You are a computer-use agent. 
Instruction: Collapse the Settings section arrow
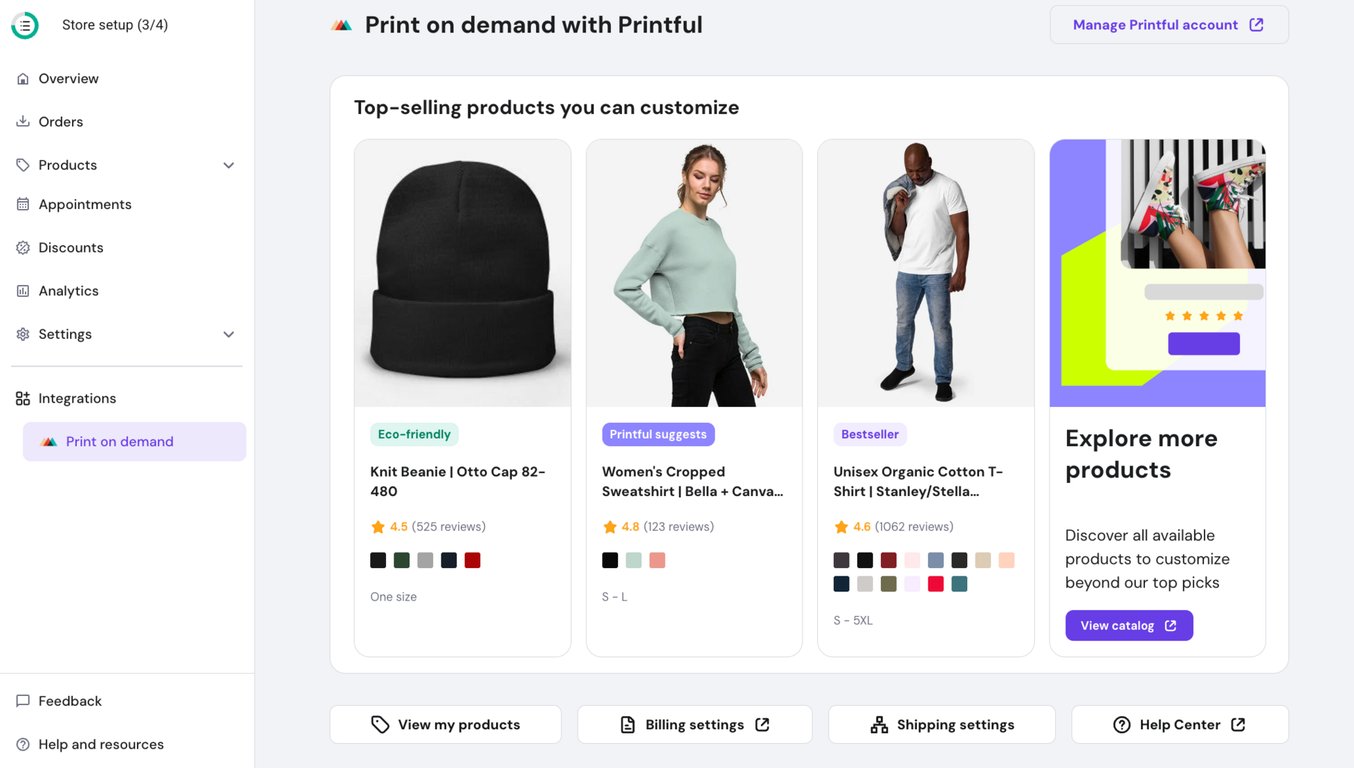[x=229, y=333]
